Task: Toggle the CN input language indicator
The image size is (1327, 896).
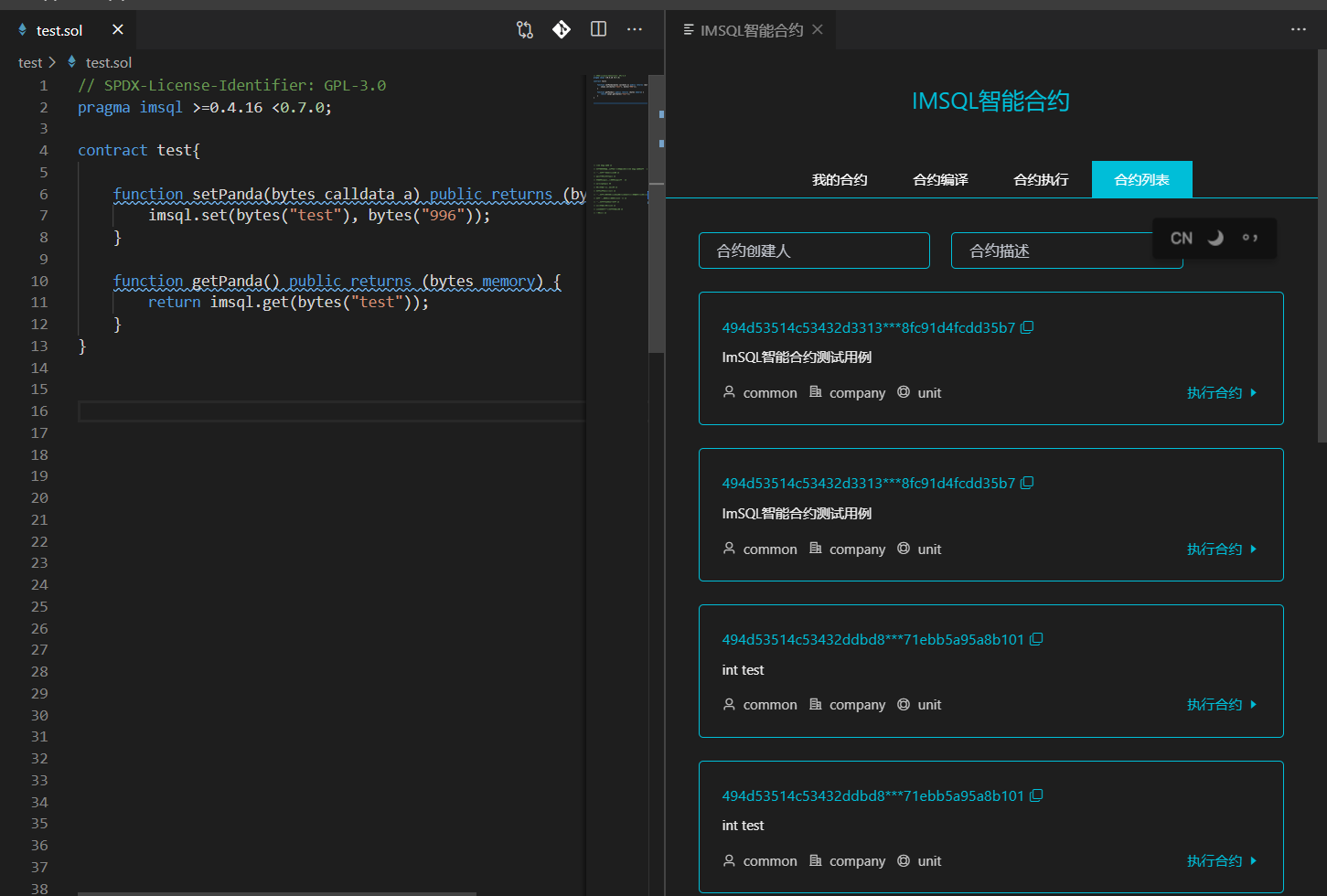Action: coord(1182,238)
